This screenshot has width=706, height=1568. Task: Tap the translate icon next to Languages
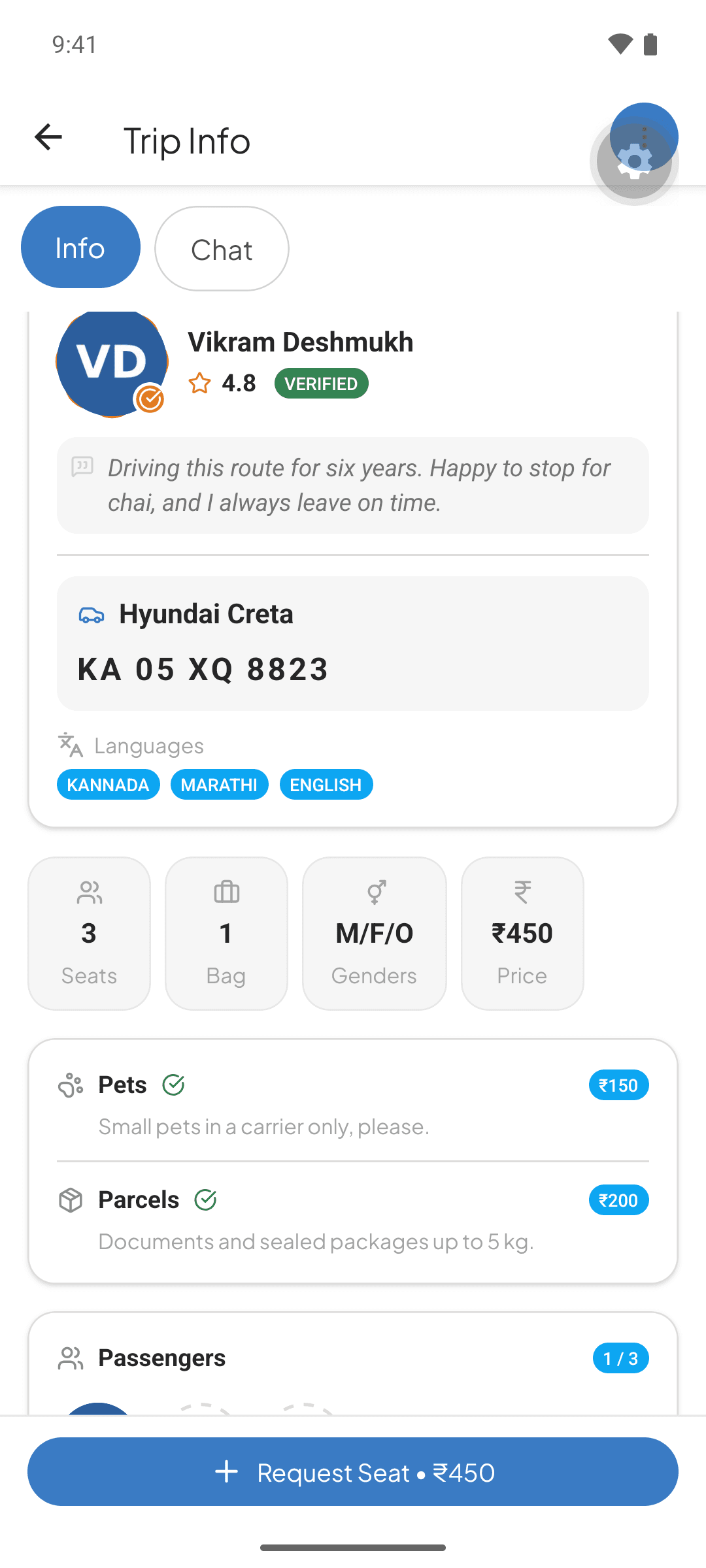coord(71,745)
